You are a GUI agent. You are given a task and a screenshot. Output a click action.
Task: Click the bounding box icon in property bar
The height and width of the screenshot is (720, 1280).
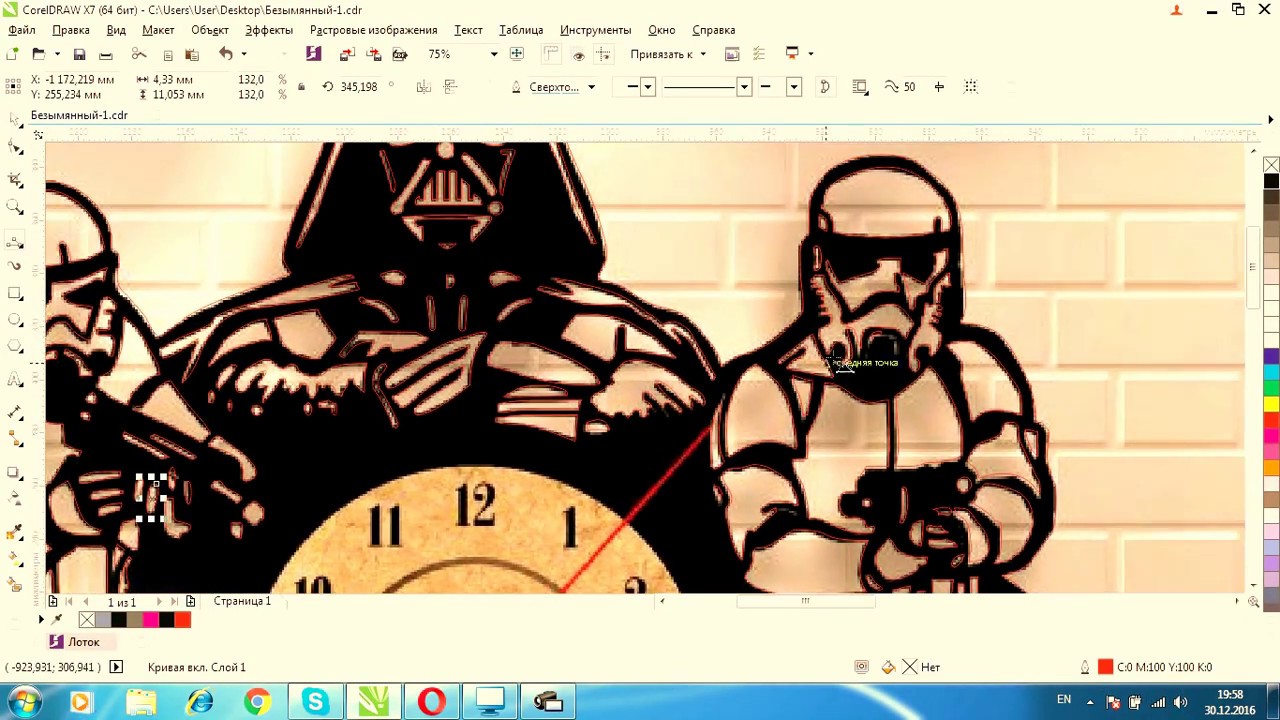(971, 87)
